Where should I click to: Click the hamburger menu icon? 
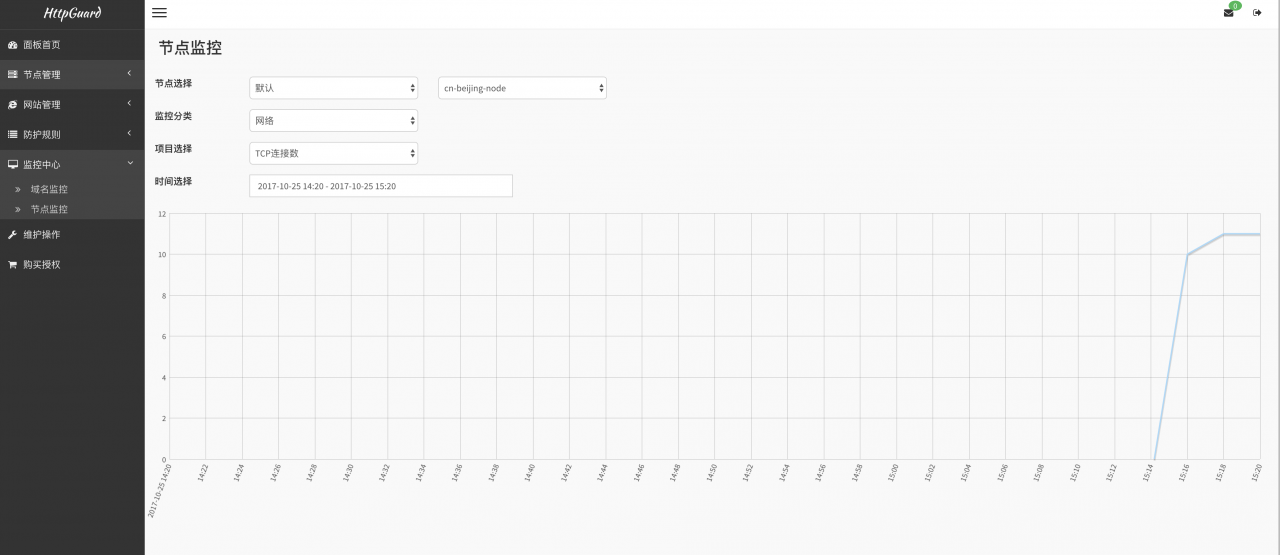(x=159, y=13)
